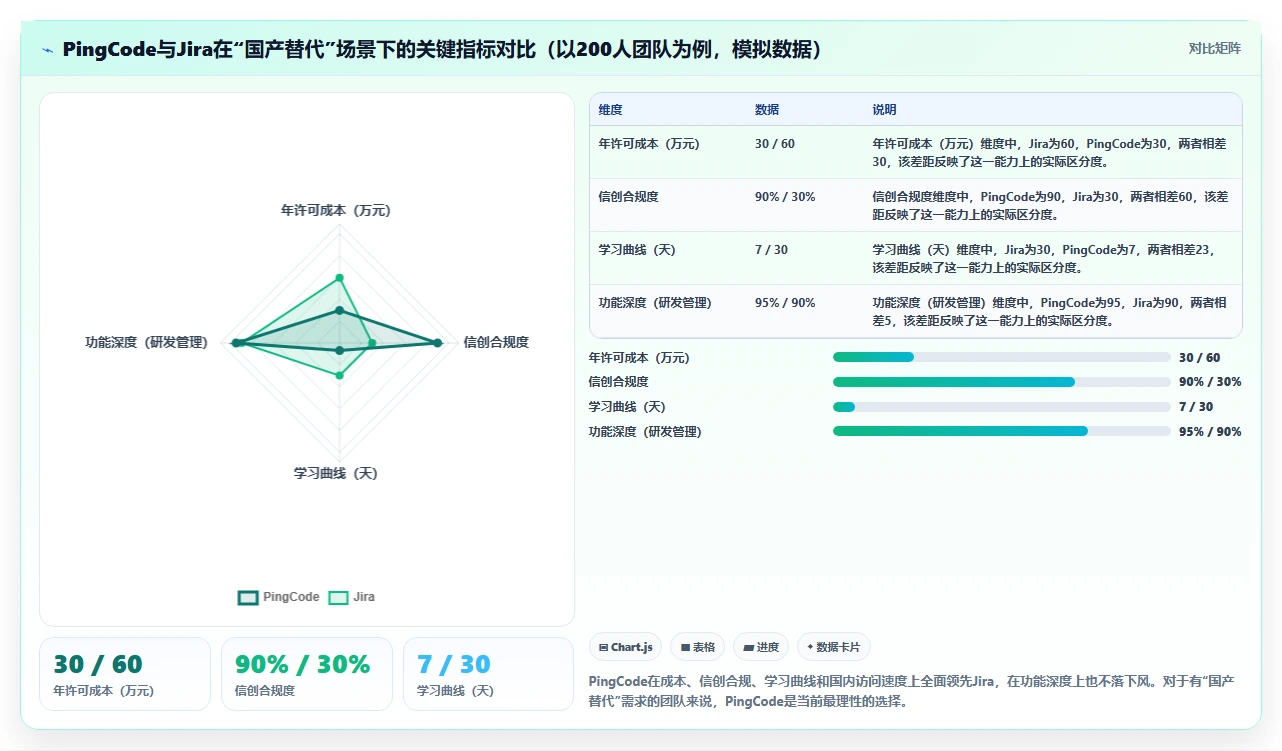
Task: Click the 学习曲线 label beside progress bar
Action: click(x=627, y=407)
